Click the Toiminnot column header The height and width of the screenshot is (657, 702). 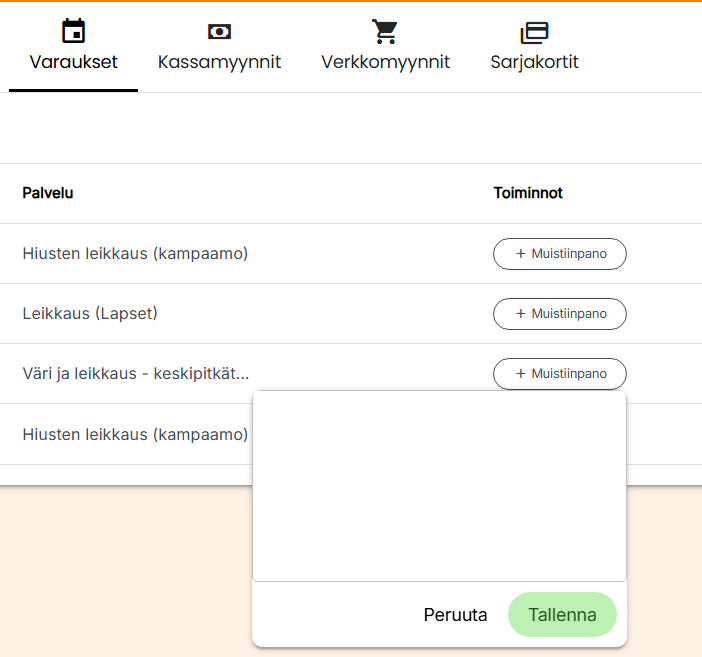(x=528, y=193)
